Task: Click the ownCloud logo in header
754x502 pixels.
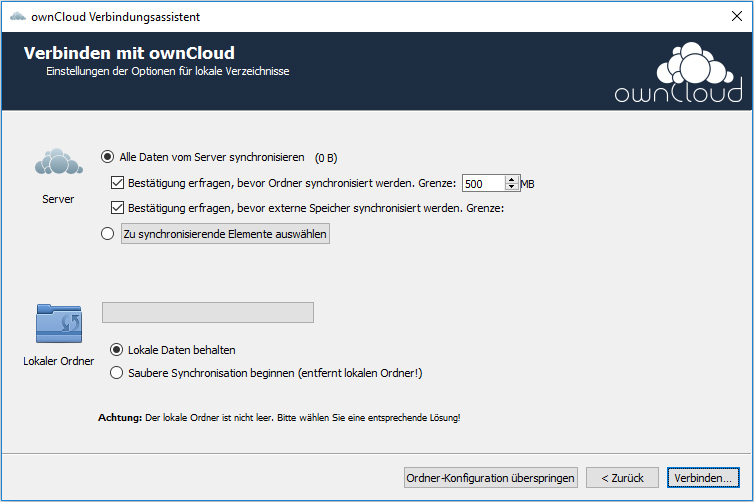Action: click(679, 72)
